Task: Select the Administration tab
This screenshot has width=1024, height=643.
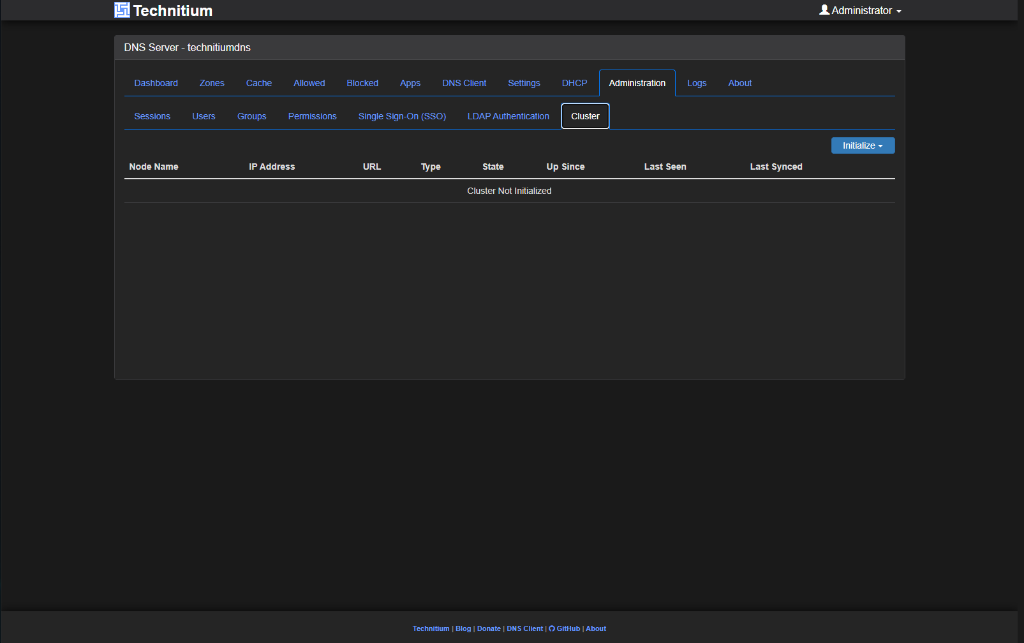Action: [637, 83]
